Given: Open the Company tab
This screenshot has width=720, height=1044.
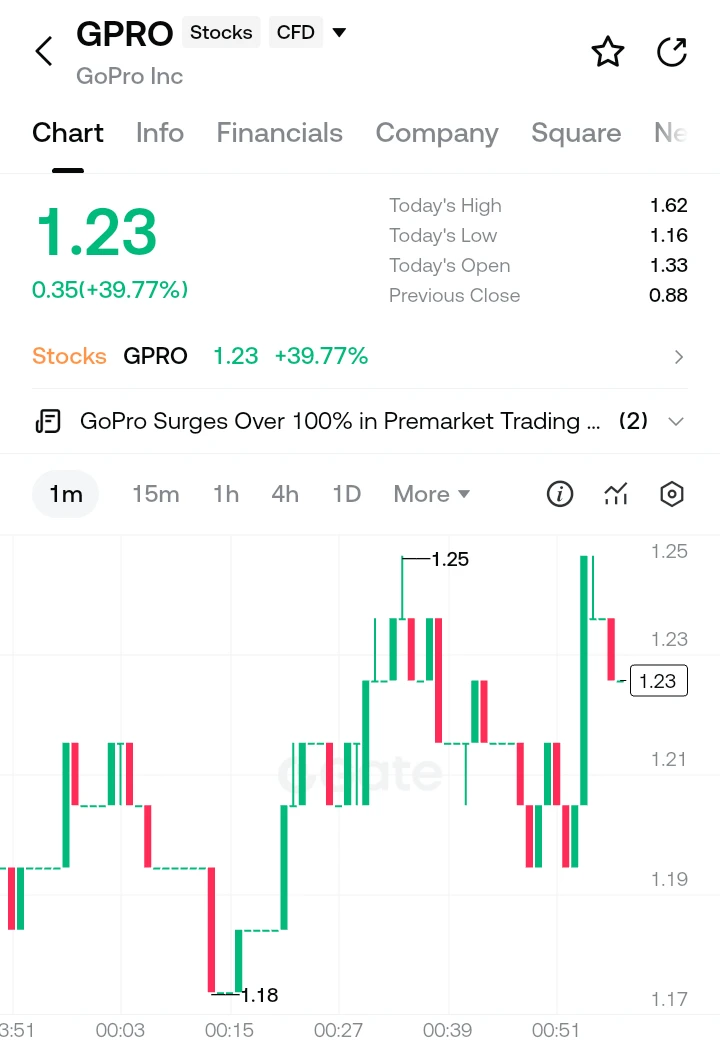Looking at the screenshot, I should 437,133.
